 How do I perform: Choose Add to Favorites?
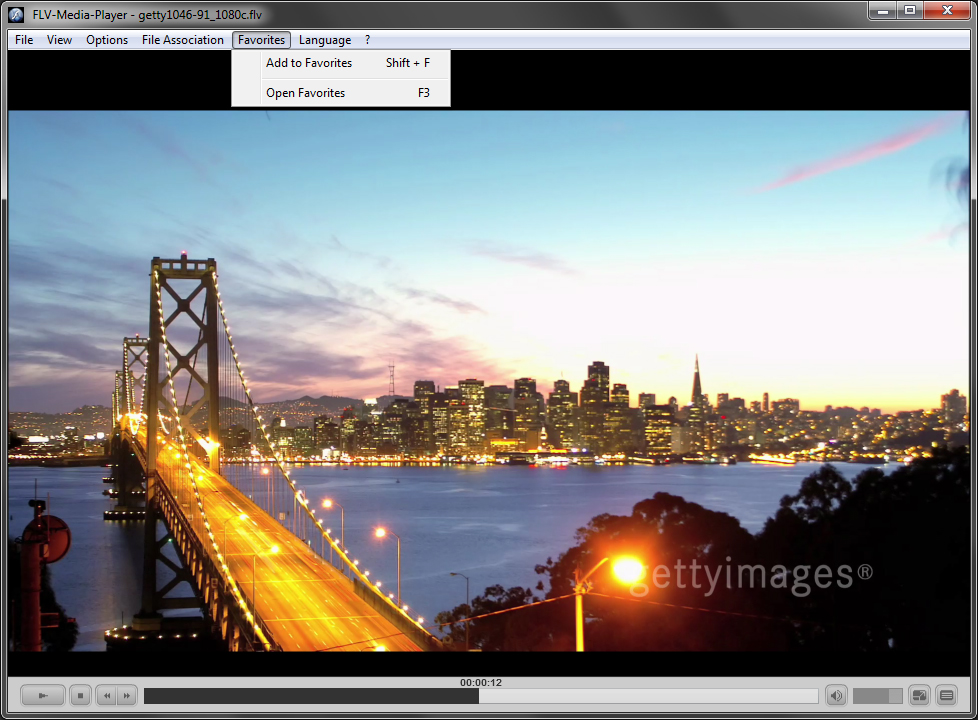(x=341, y=63)
